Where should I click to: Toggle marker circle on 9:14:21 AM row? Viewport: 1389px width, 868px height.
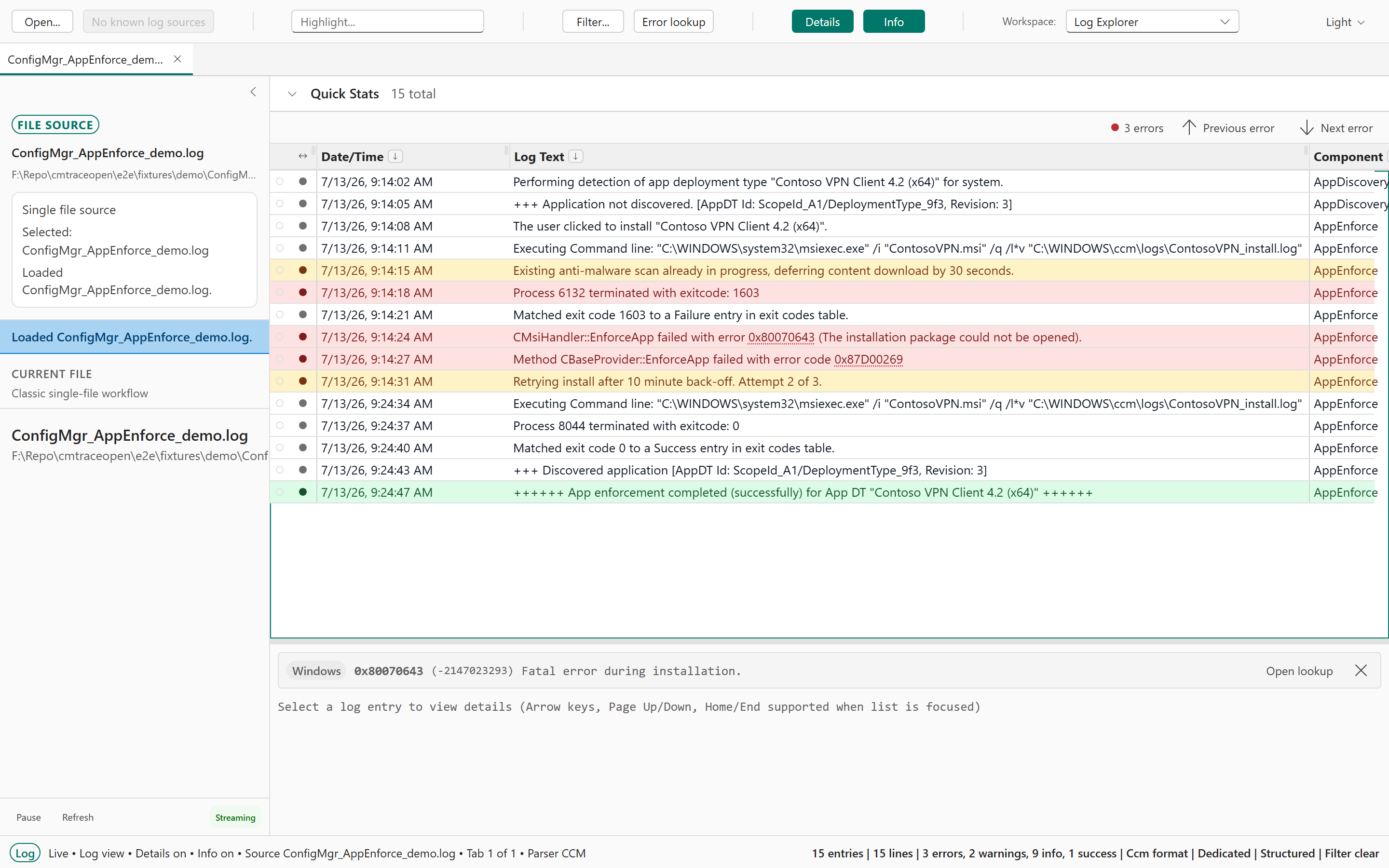(x=280, y=314)
